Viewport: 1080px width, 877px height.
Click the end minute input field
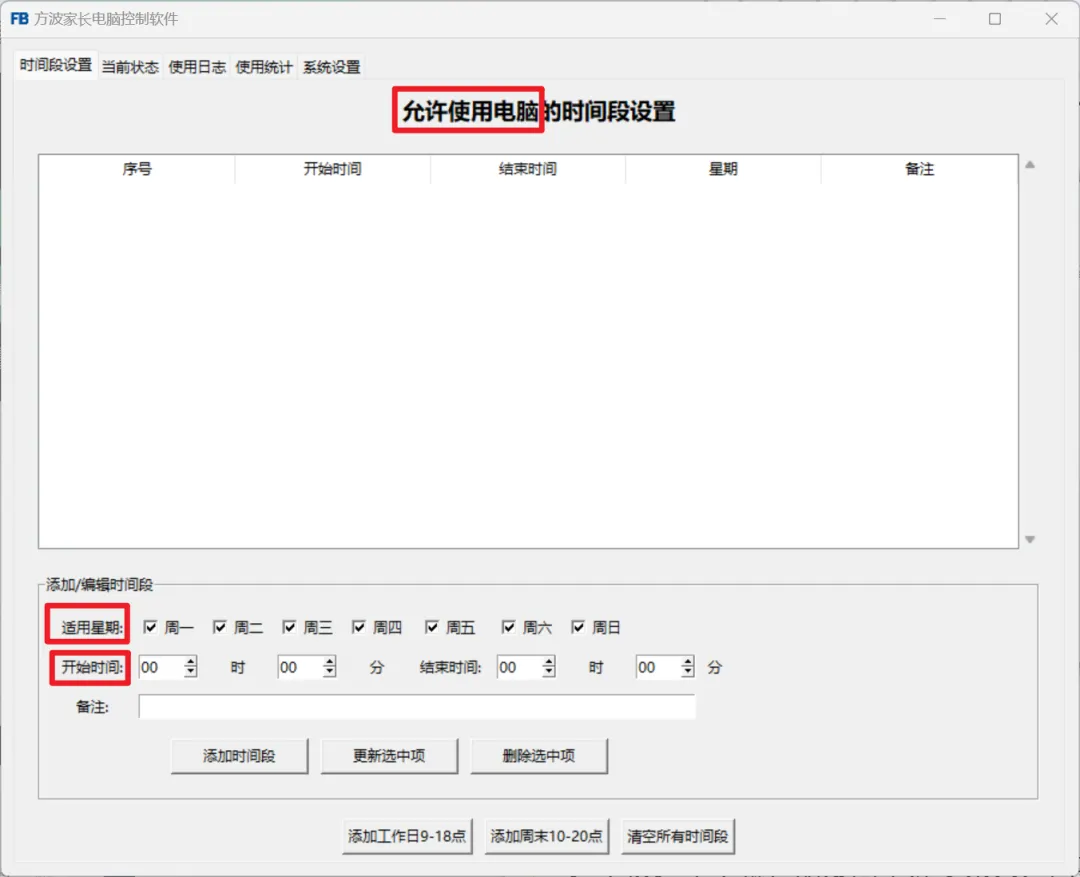pyautogui.click(x=658, y=667)
